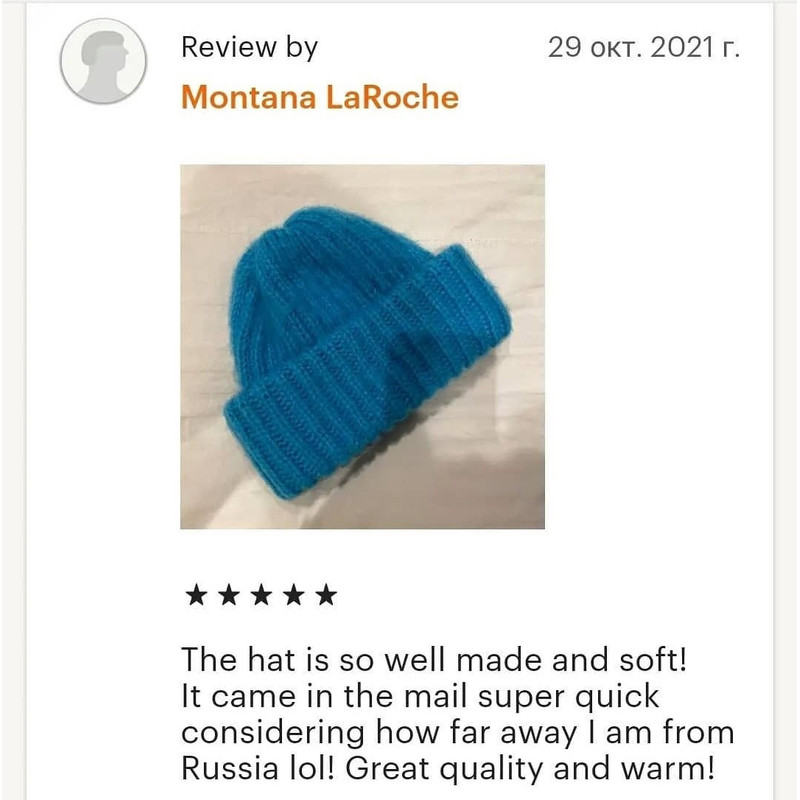Click the word 'LaRoche' in reviewer name
800x800 pixels.
coord(392,97)
